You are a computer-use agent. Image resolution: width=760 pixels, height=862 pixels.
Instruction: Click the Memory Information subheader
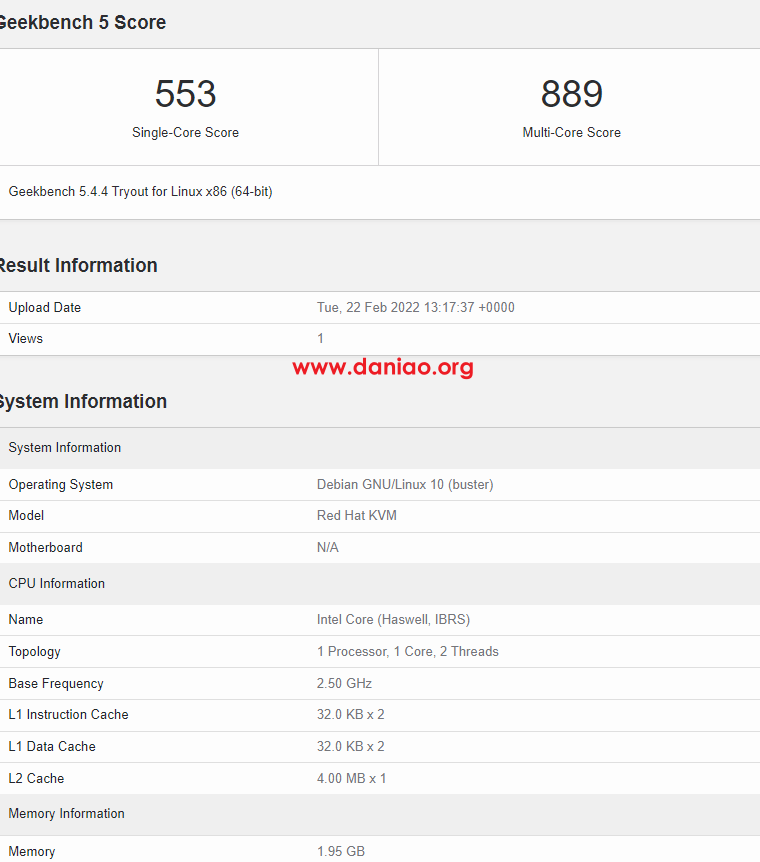380,814
